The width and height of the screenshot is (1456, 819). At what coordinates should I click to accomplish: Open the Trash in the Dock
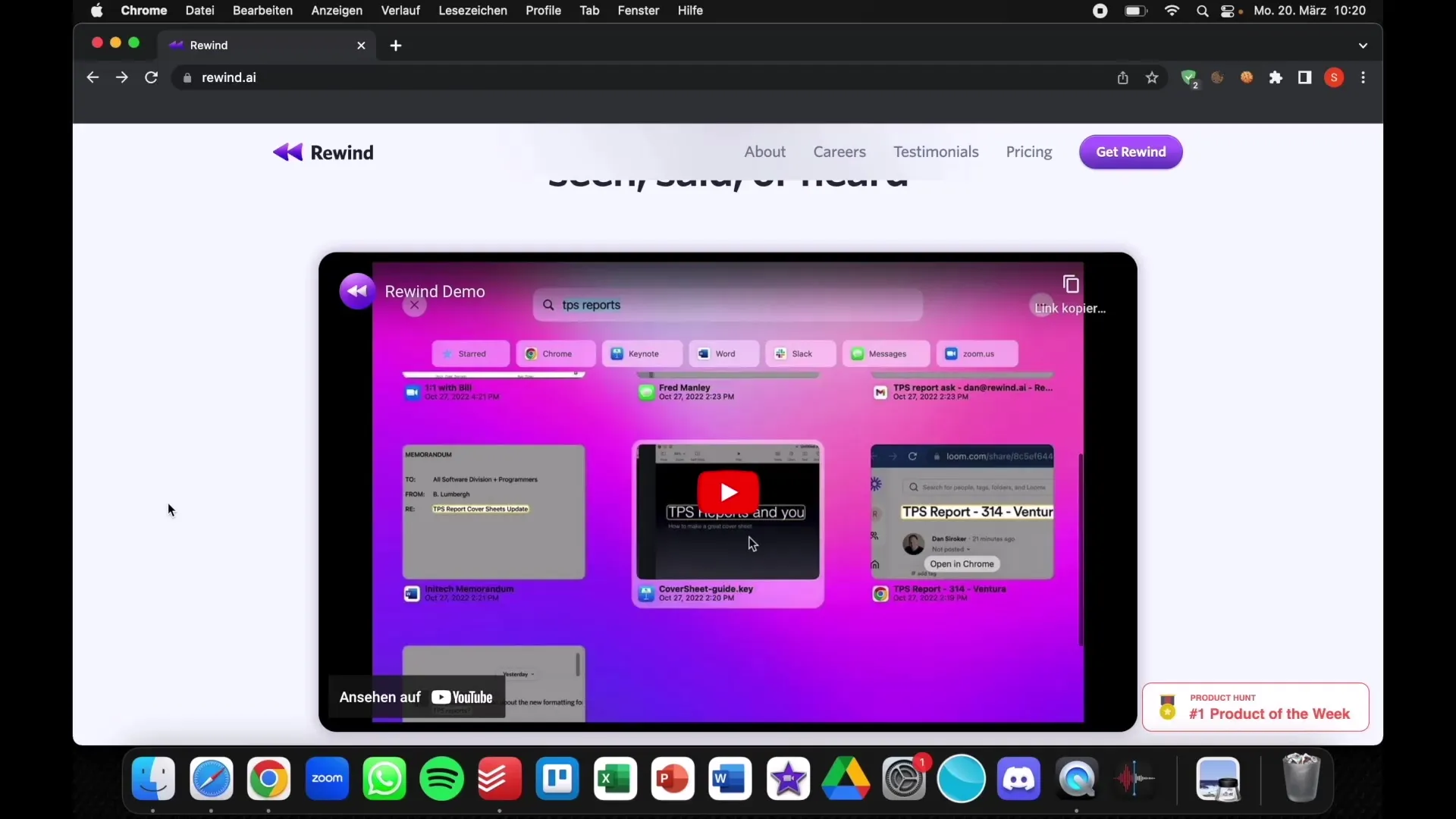[x=1301, y=777]
